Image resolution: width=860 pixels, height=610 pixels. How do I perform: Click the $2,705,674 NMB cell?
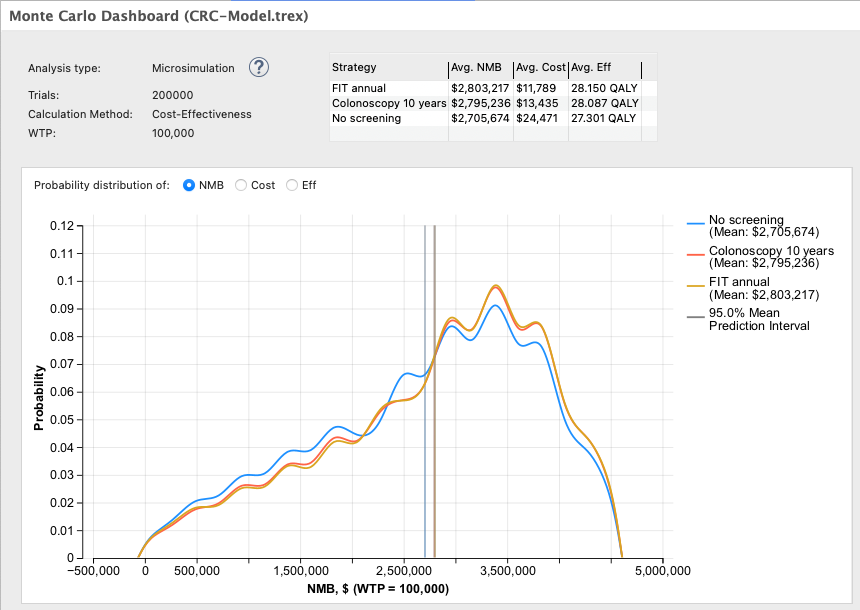[480, 118]
